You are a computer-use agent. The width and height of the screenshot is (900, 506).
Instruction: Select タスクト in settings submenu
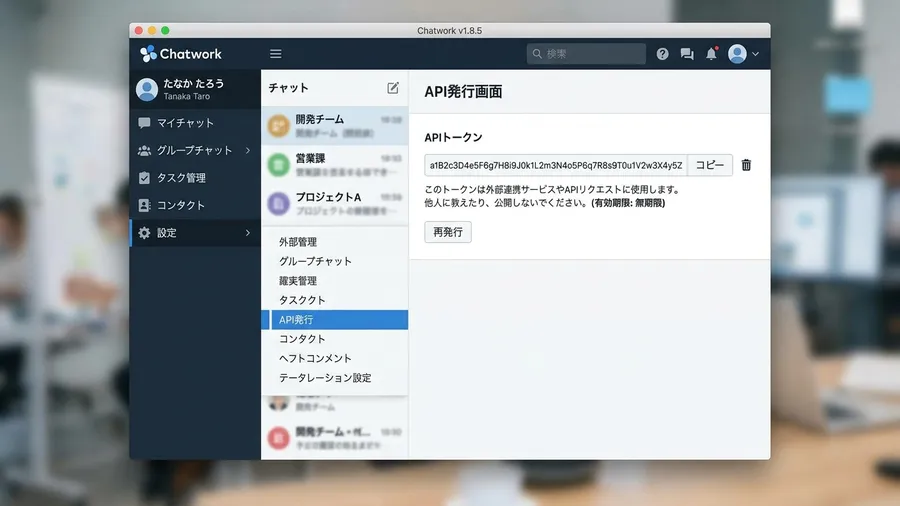[335, 300]
